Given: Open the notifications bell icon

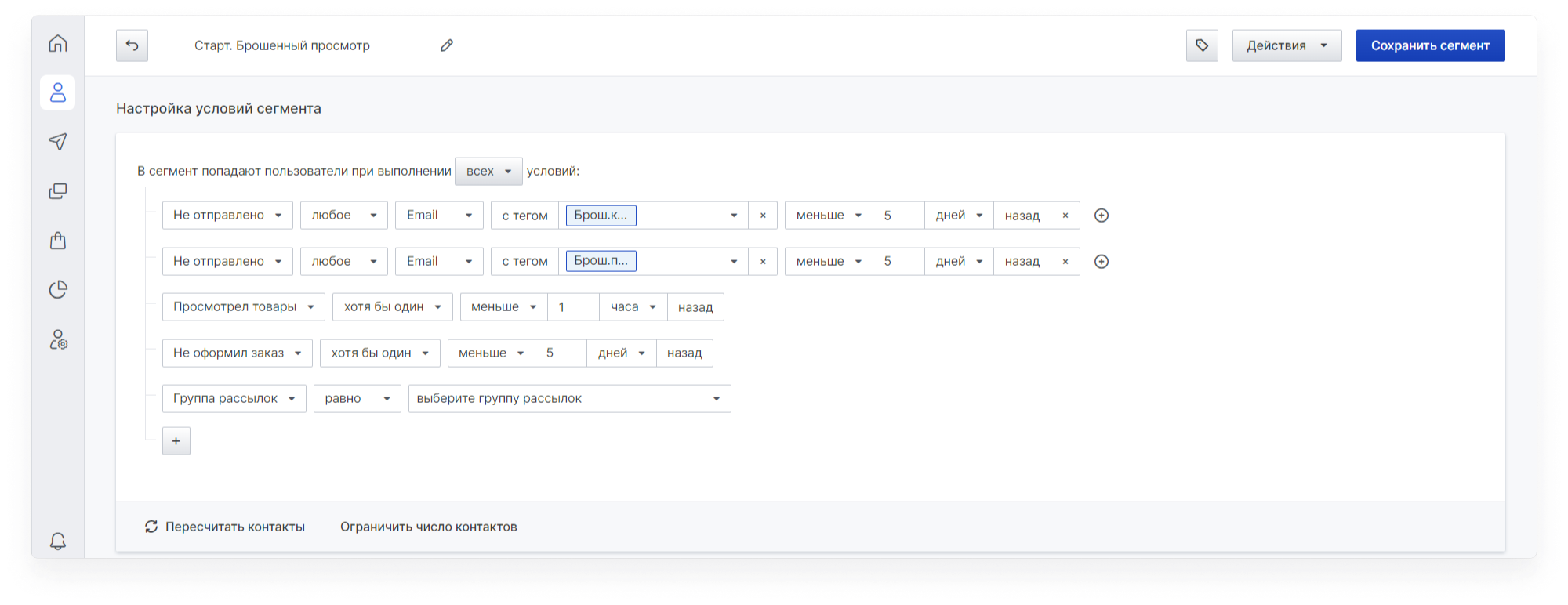Looking at the screenshot, I should [x=58, y=541].
